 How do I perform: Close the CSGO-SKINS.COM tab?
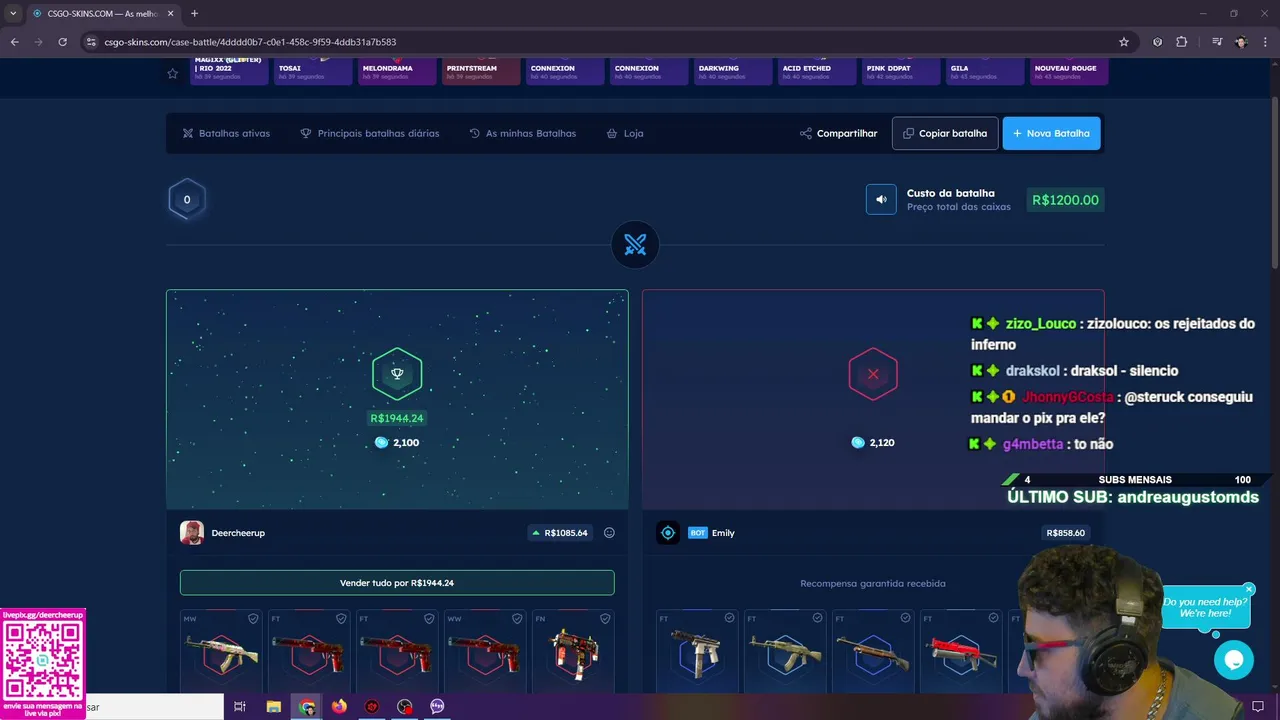(x=170, y=14)
